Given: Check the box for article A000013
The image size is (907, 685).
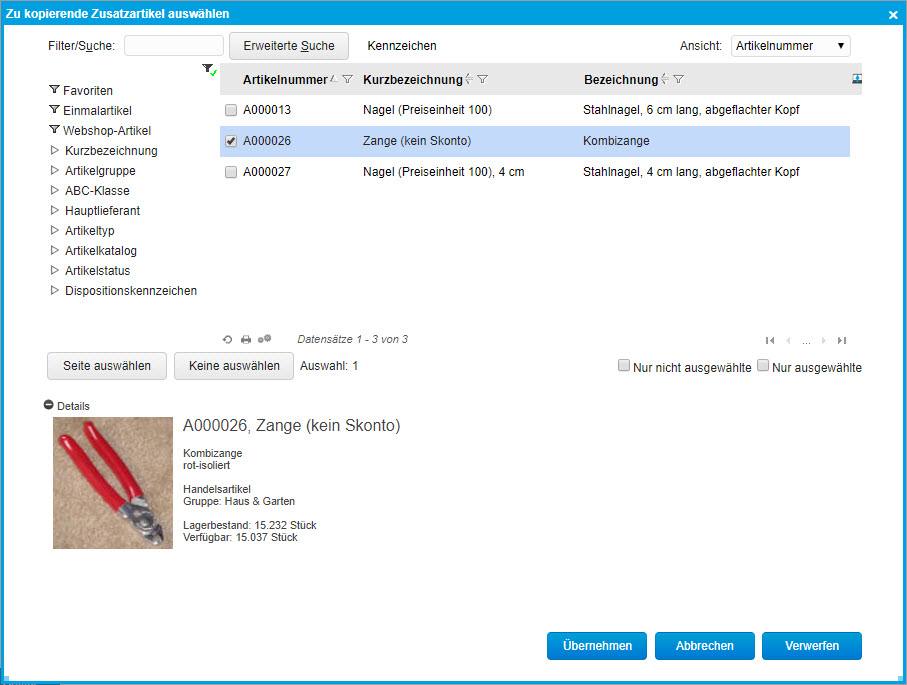Looking at the screenshot, I should (231, 110).
